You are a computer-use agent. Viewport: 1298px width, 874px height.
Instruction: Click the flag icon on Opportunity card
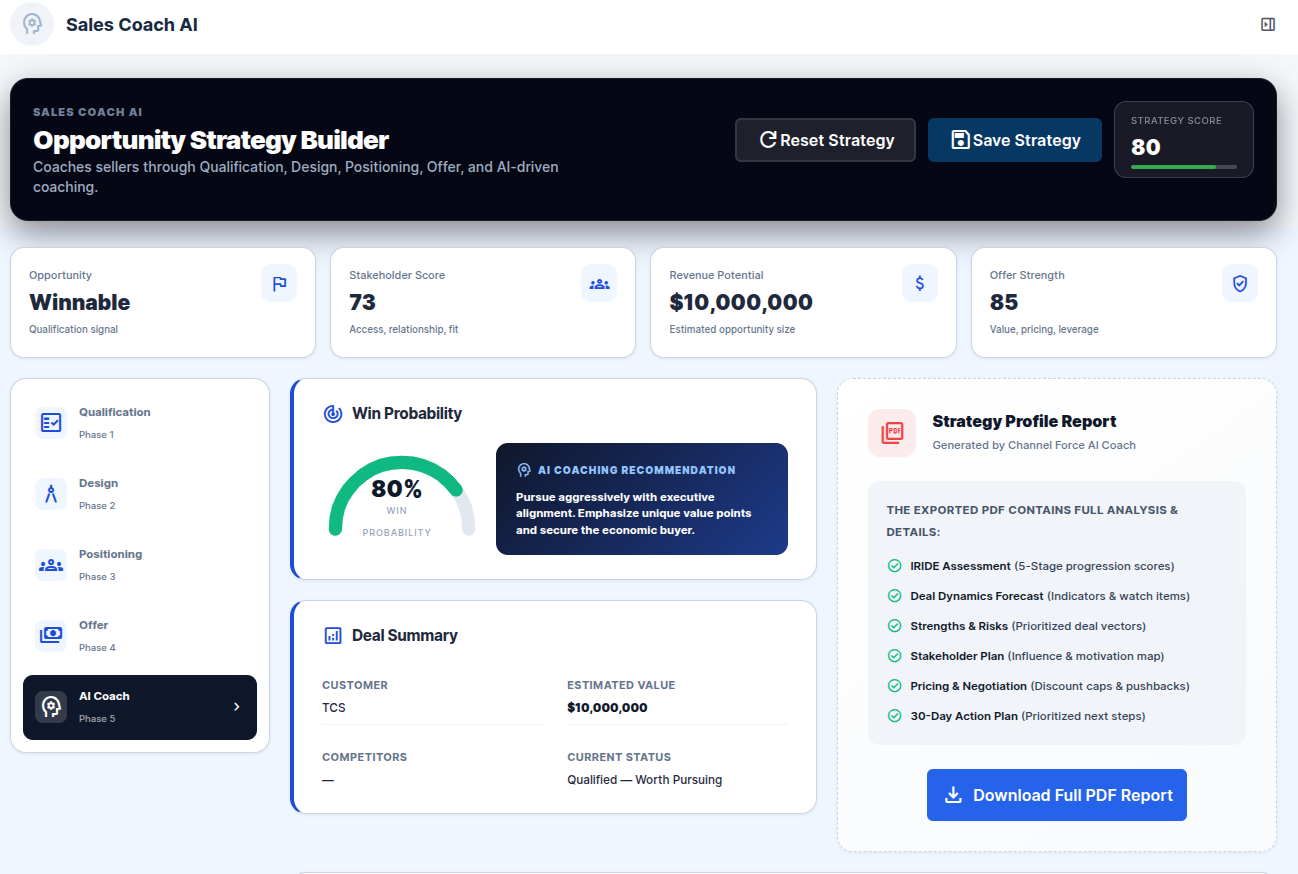point(279,283)
